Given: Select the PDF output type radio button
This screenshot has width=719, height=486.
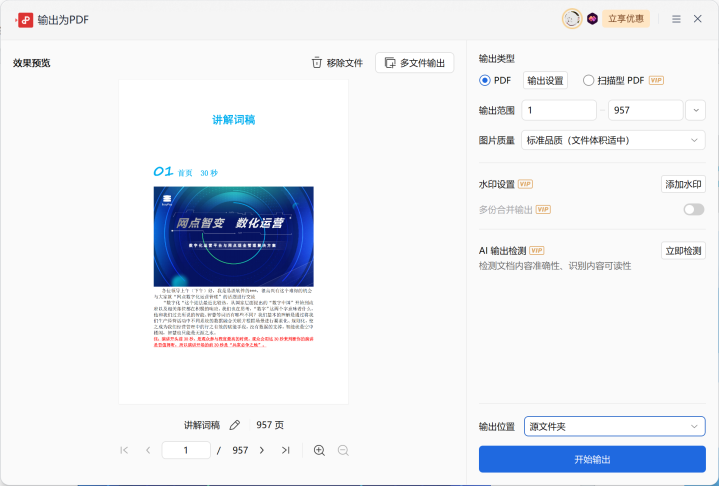Looking at the screenshot, I should click(486, 80).
